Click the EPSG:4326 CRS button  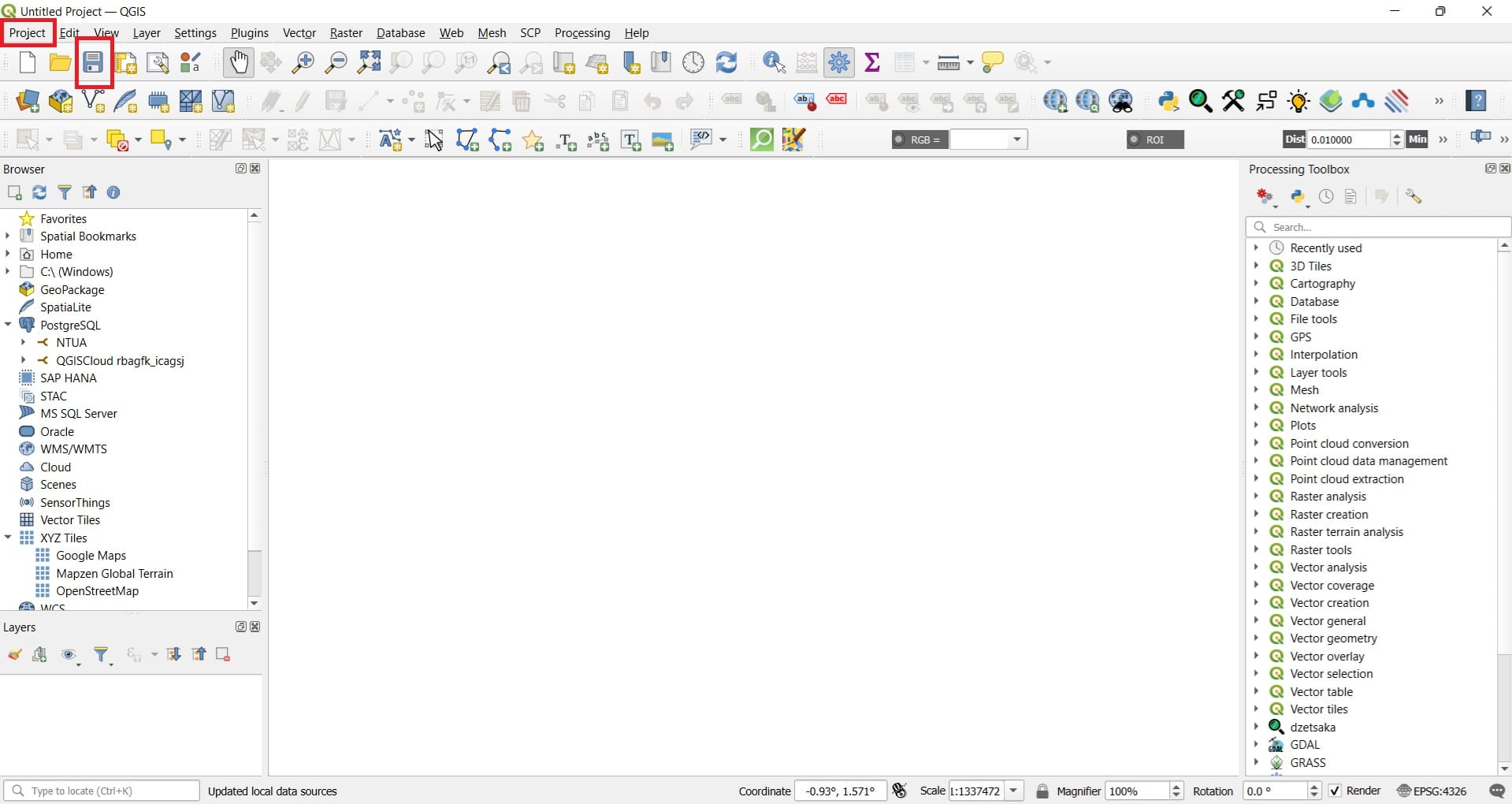tap(1432, 791)
